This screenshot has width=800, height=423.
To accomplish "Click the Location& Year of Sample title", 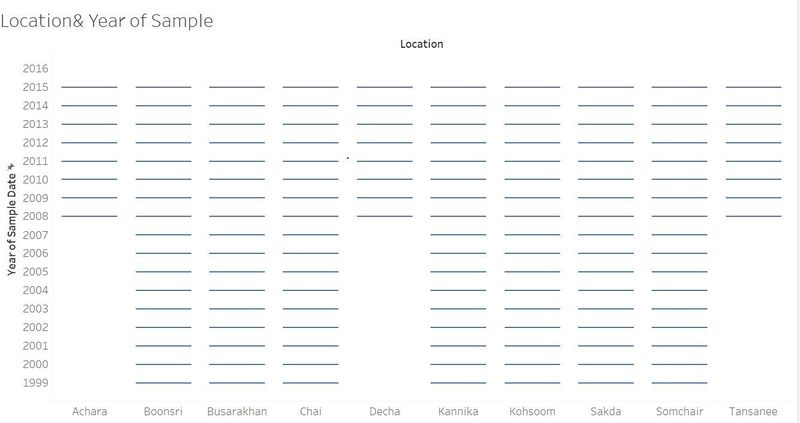I will click(107, 21).
